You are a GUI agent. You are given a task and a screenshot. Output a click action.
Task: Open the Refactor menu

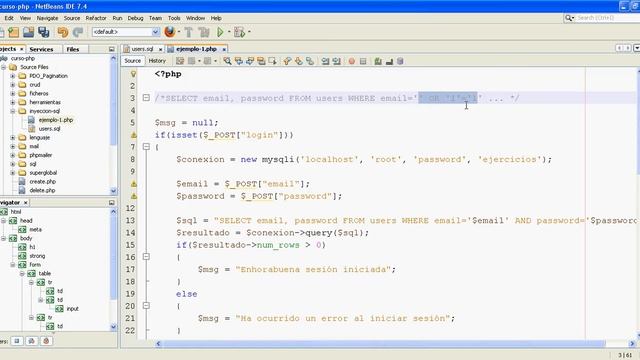[x=96, y=18]
